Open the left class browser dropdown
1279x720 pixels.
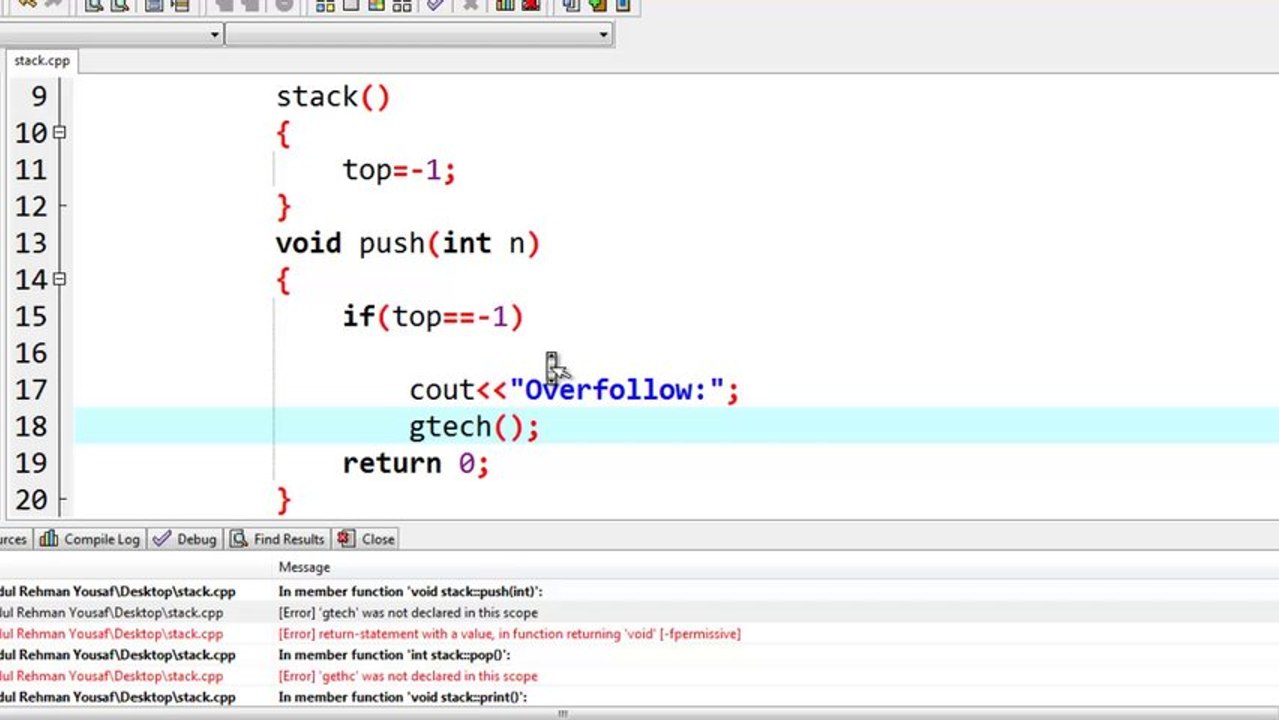coord(214,35)
